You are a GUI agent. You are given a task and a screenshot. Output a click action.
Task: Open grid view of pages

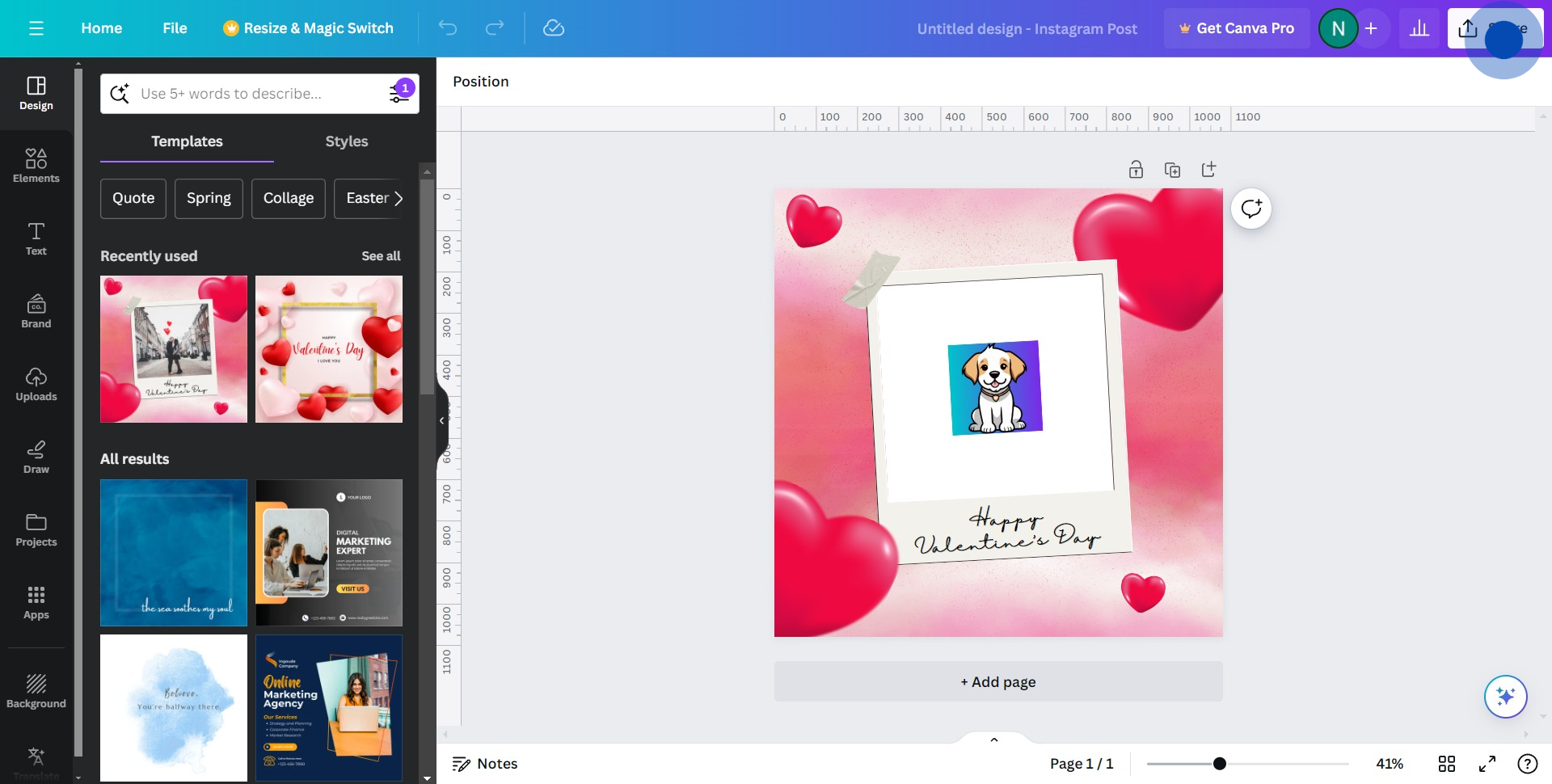point(1447,764)
